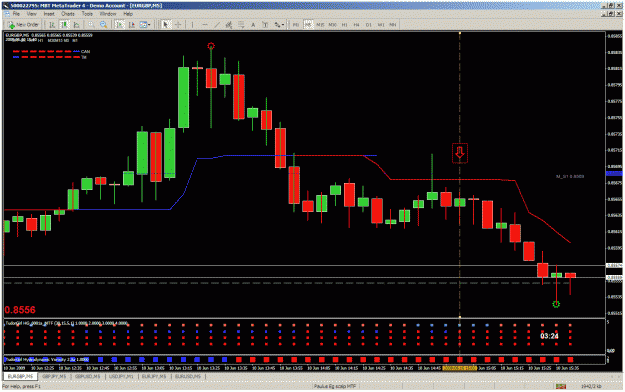
Task: Select the horizontal line drawing tool
Action: (205, 25)
